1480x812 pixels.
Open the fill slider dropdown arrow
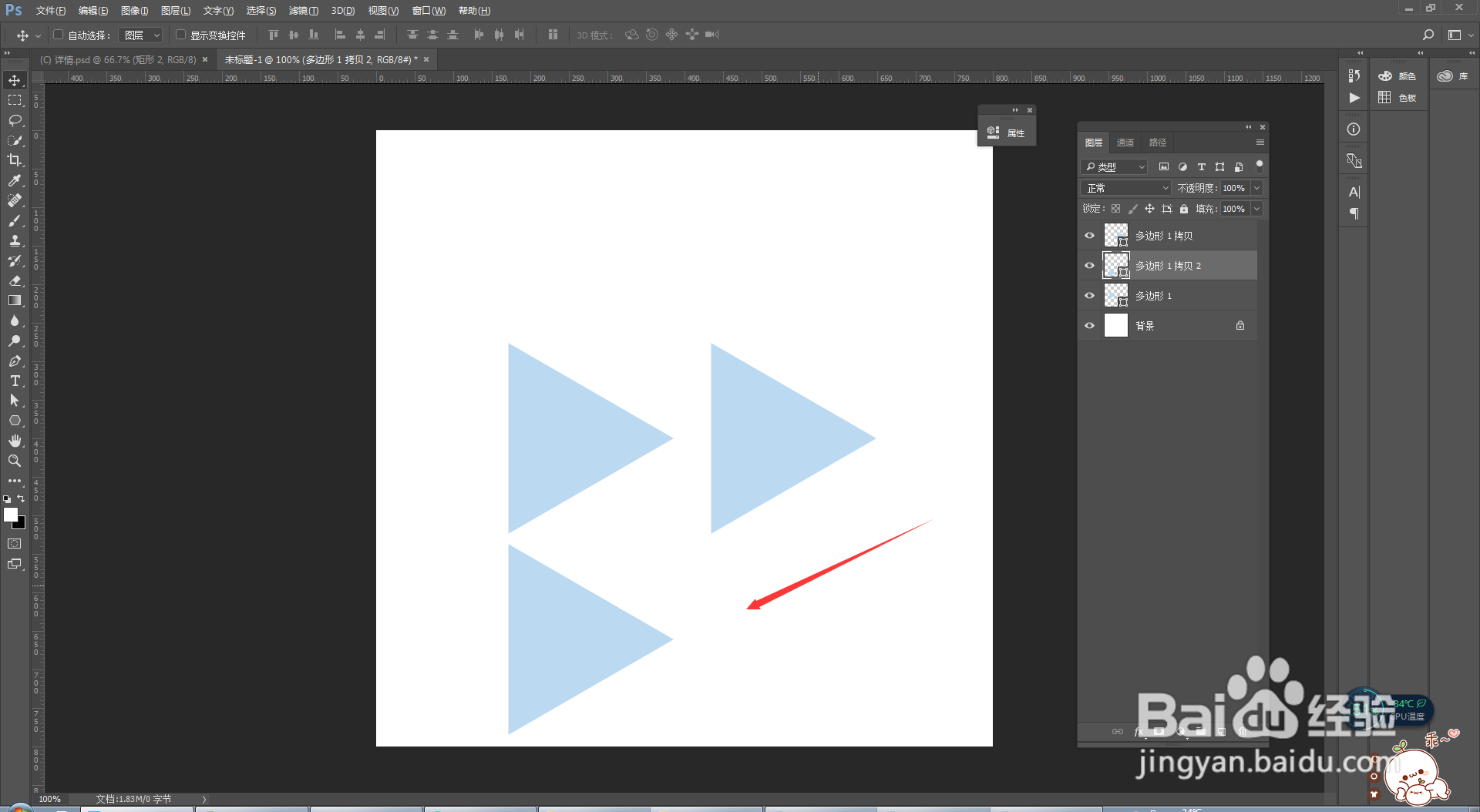[x=1256, y=209]
